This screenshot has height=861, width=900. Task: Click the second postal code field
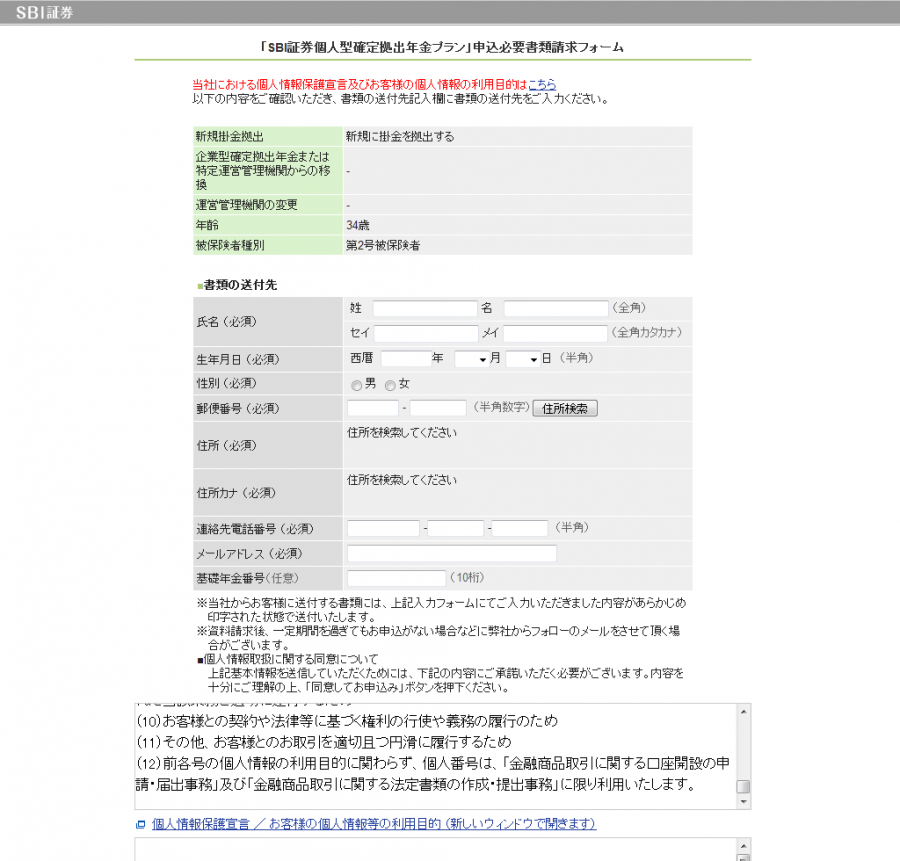tap(438, 408)
